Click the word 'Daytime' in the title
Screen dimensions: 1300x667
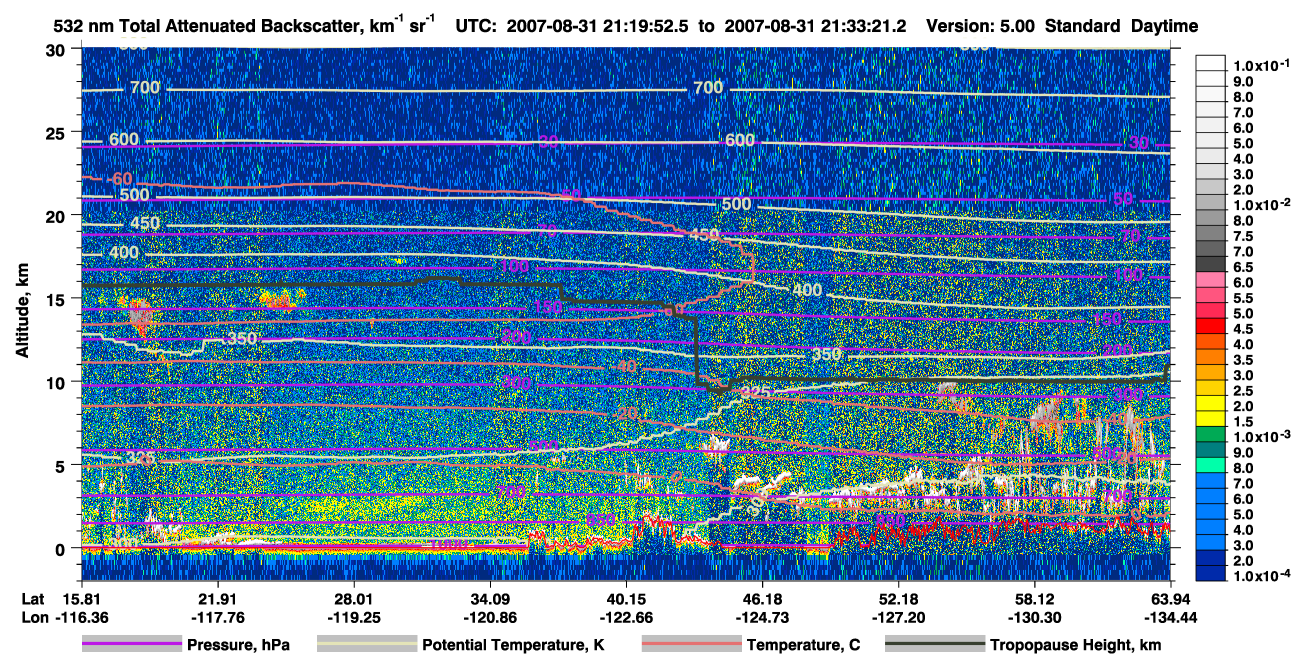[x=1164, y=26]
